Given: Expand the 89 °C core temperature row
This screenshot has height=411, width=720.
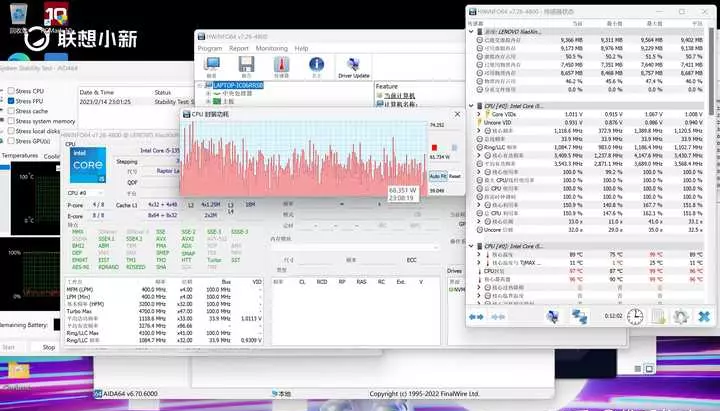Looking at the screenshot, I should click(x=479, y=254).
